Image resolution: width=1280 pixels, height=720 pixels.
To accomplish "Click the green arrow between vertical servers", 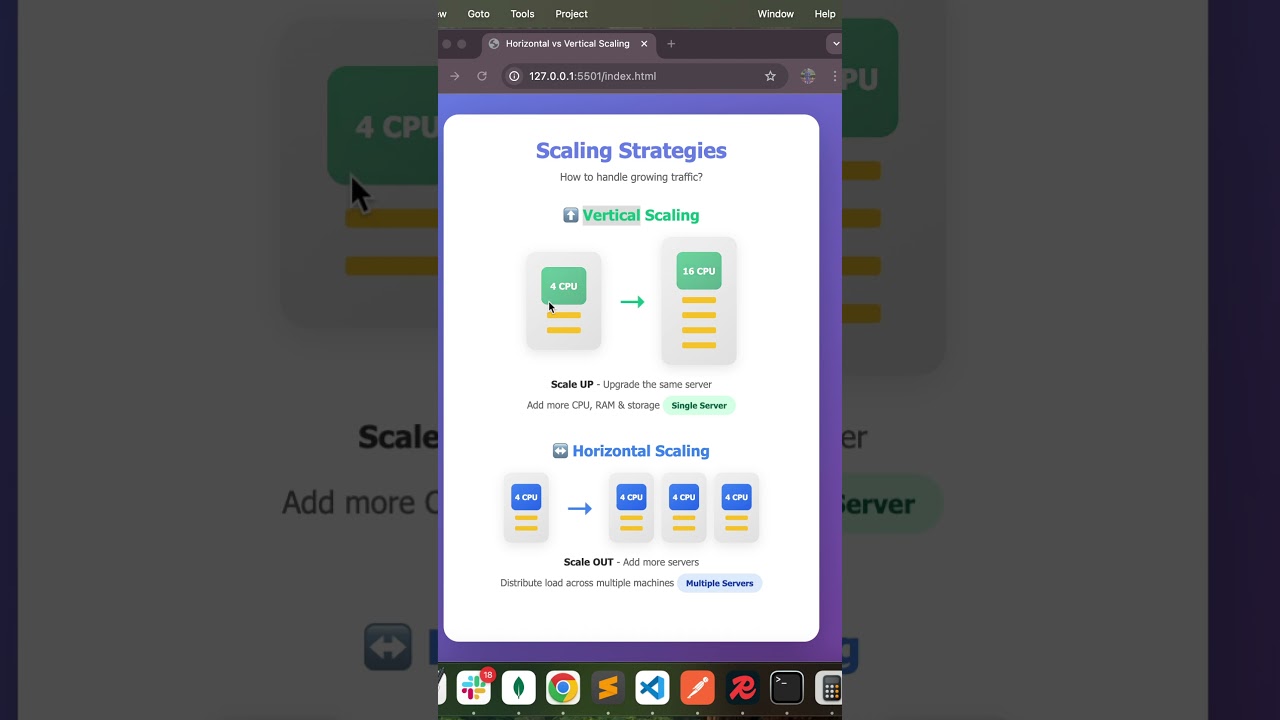I will pyautogui.click(x=632, y=302).
